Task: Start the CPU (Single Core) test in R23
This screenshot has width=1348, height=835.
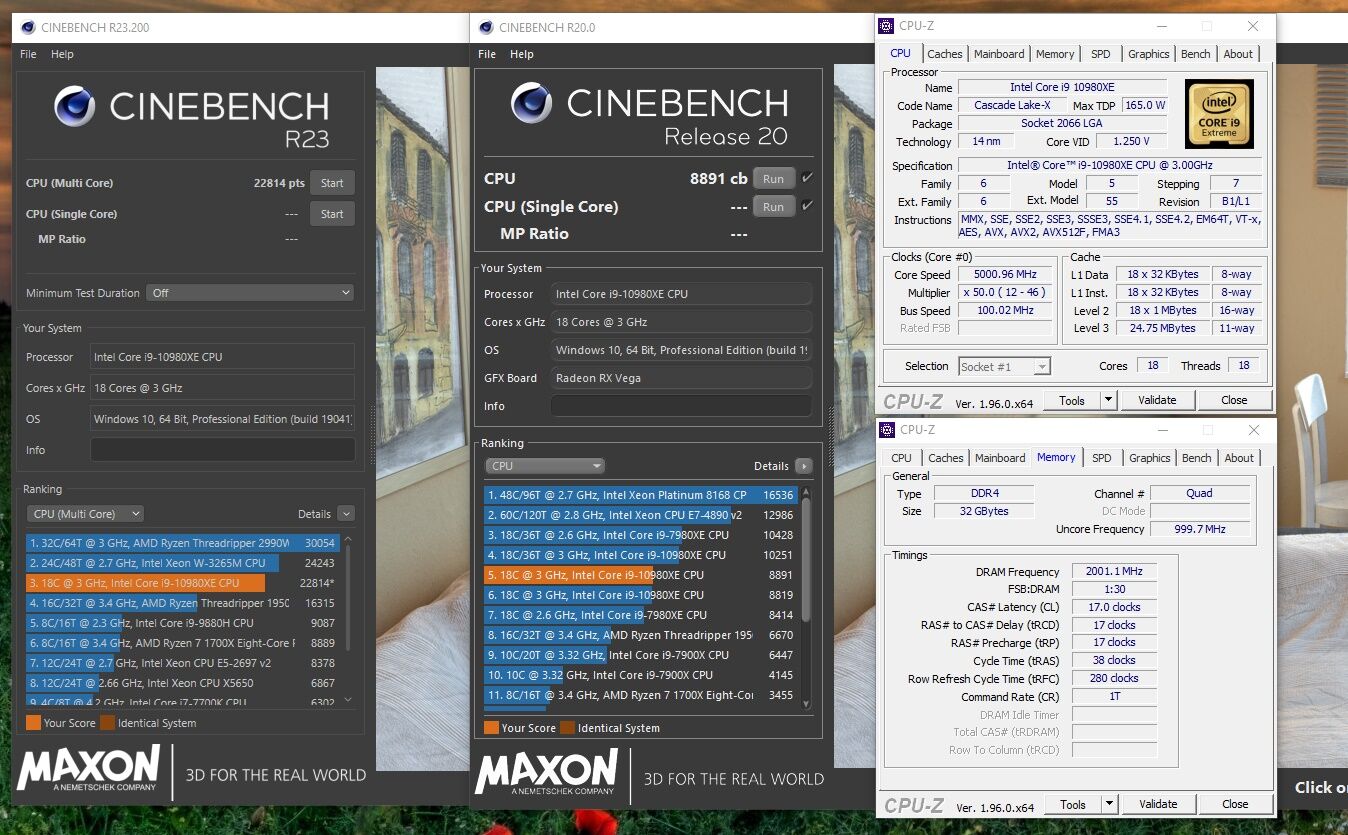Action: 332,214
